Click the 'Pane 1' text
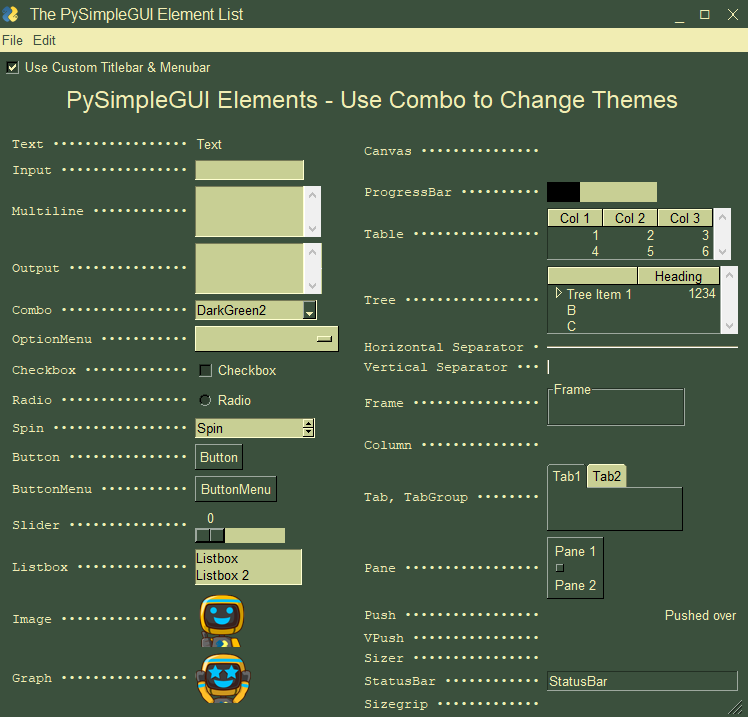 pyautogui.click(x=575, y=551)
